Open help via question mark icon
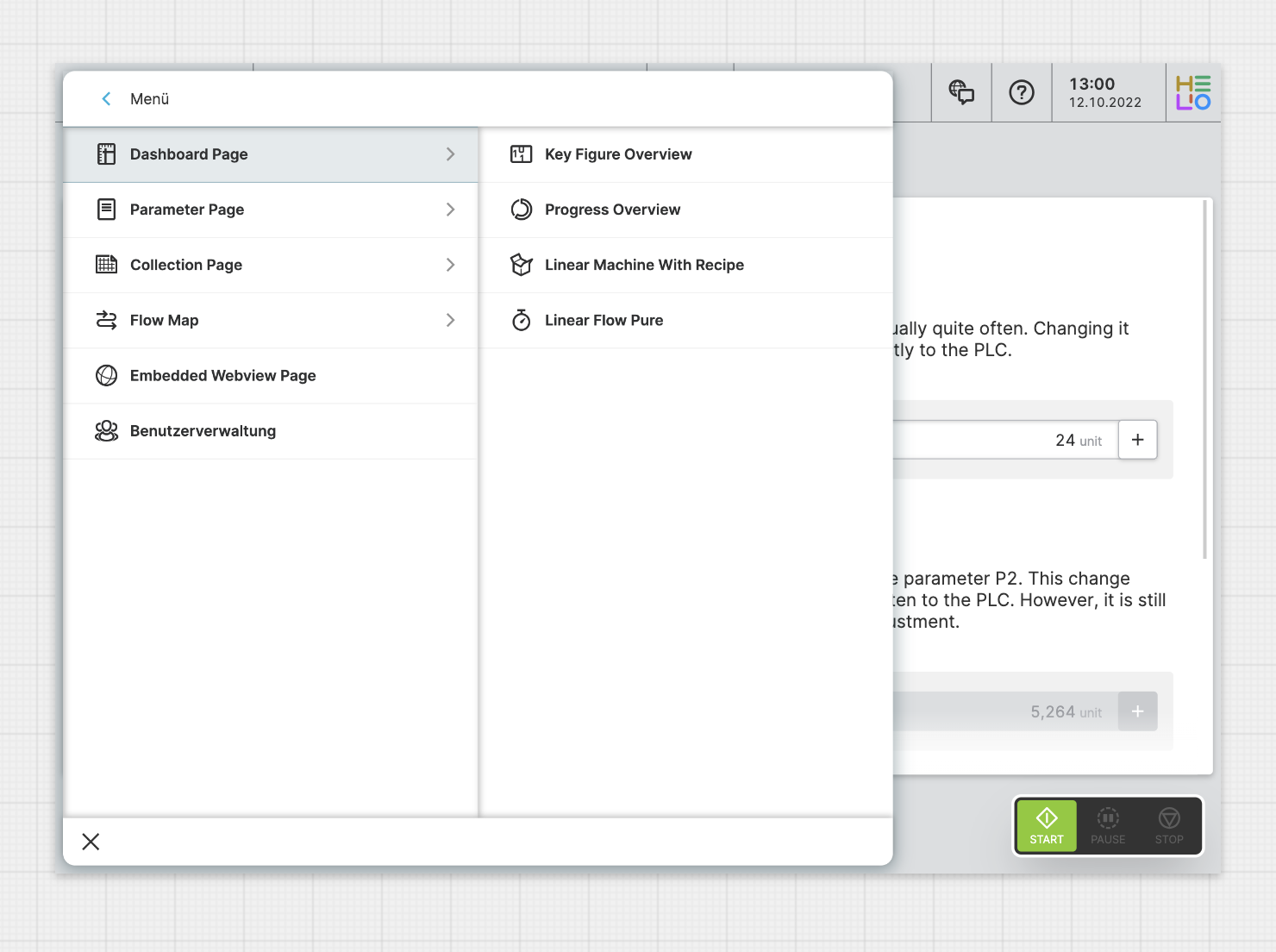The width and height of the screenshot is (1276, 952). 1022,92
